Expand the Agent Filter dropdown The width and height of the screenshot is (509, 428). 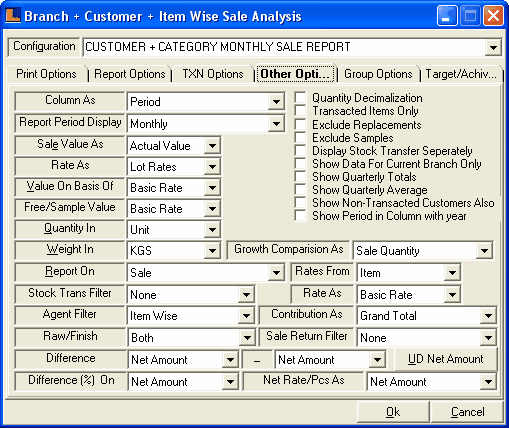tap(246, 315)
